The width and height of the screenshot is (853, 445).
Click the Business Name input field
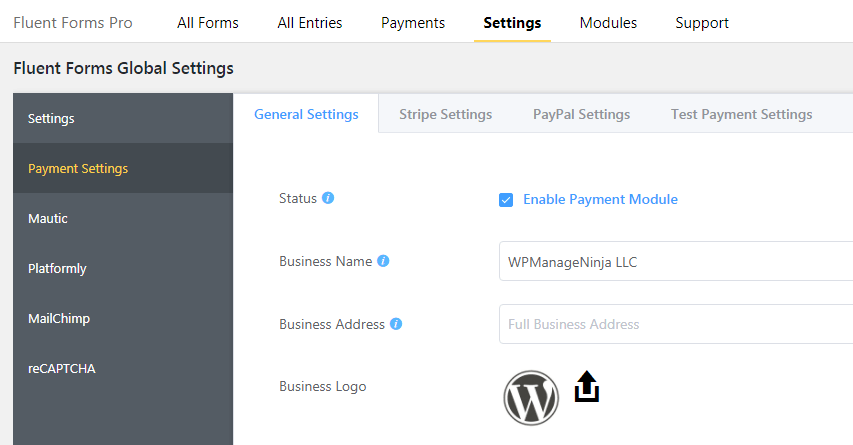pyautogui.click(x=676, y=262)
